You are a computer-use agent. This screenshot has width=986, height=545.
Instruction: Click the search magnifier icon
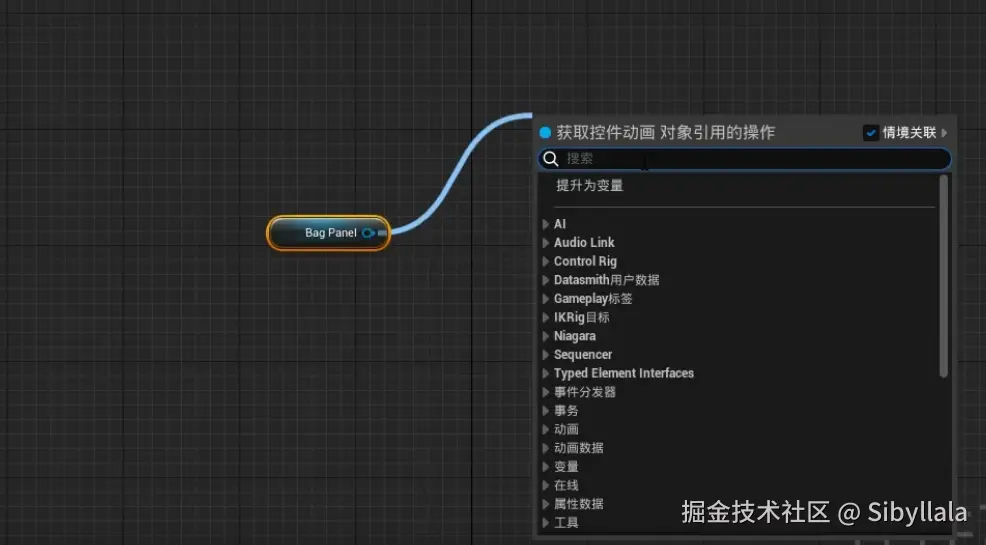pyautogui.click(x=551, y=159)
